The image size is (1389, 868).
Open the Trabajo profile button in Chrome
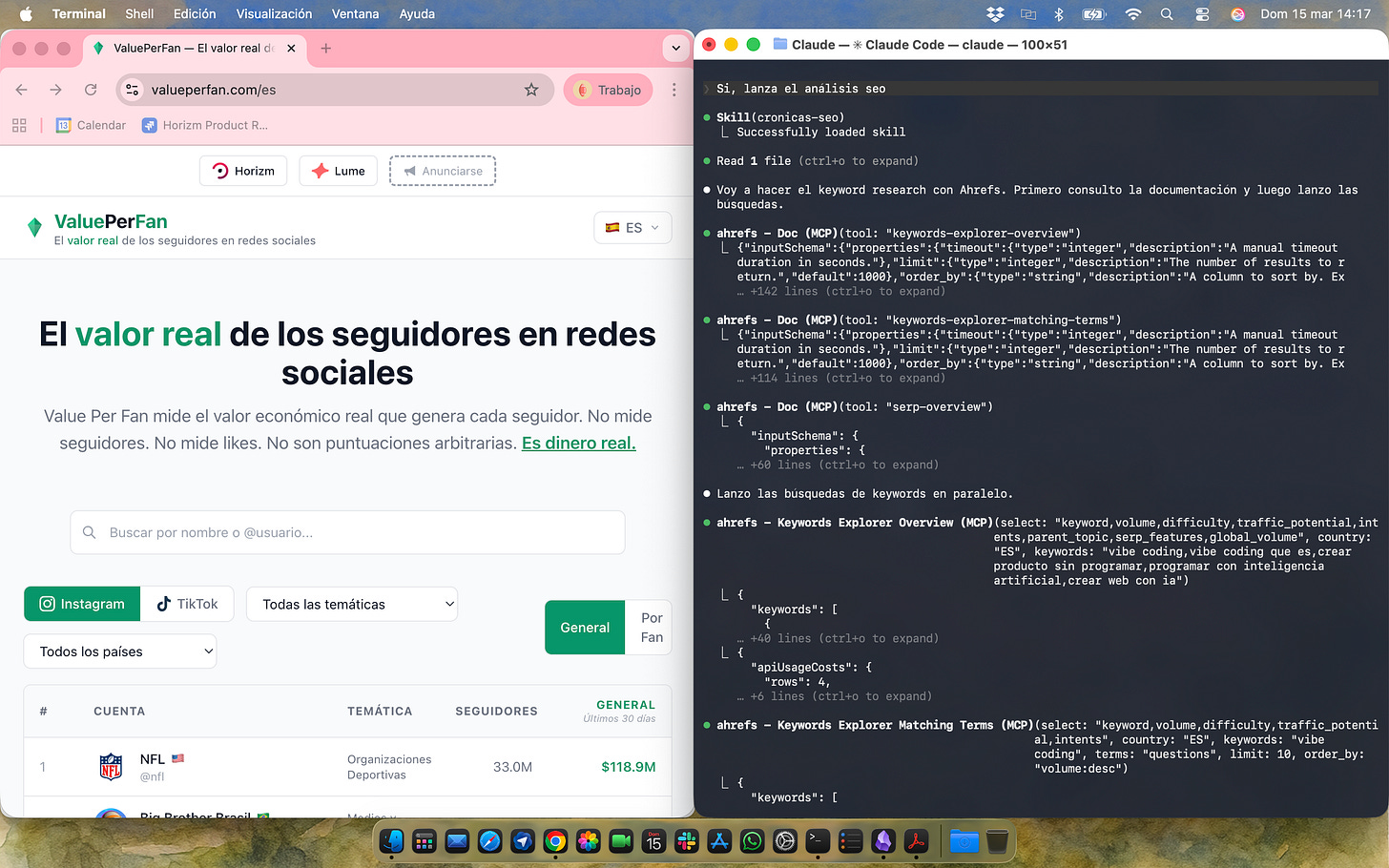609,90
